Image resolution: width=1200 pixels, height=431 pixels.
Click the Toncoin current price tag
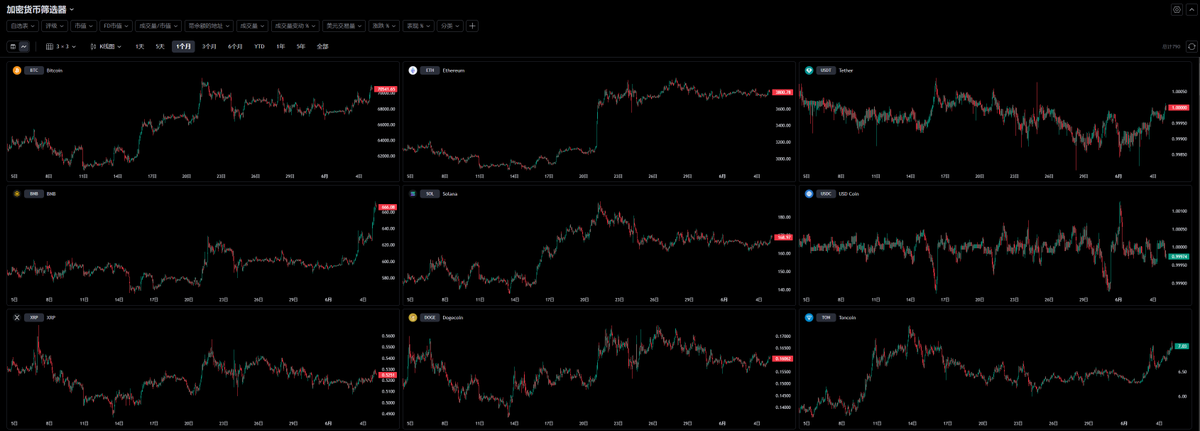pos(1181,345)
